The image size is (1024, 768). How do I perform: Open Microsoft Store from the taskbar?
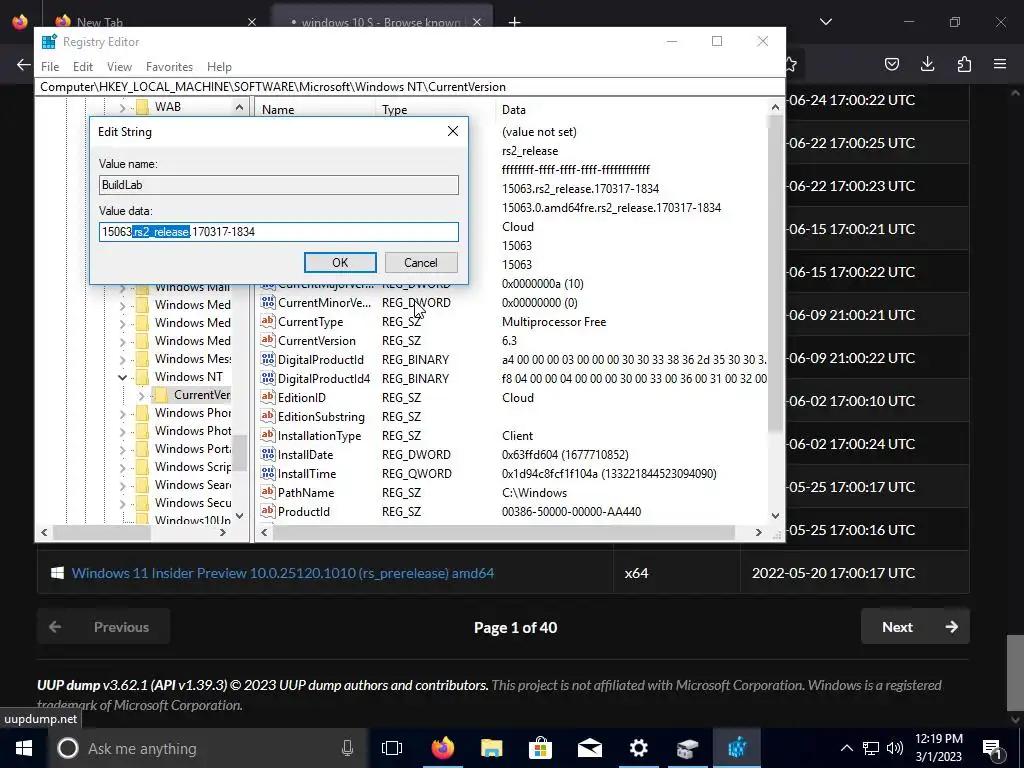click(x=541, y=748)
